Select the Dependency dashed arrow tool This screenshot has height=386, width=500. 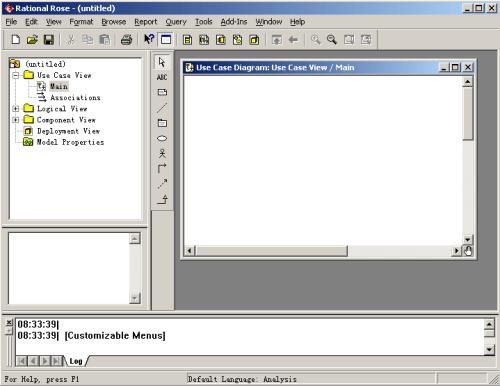[x=162, y=184]
